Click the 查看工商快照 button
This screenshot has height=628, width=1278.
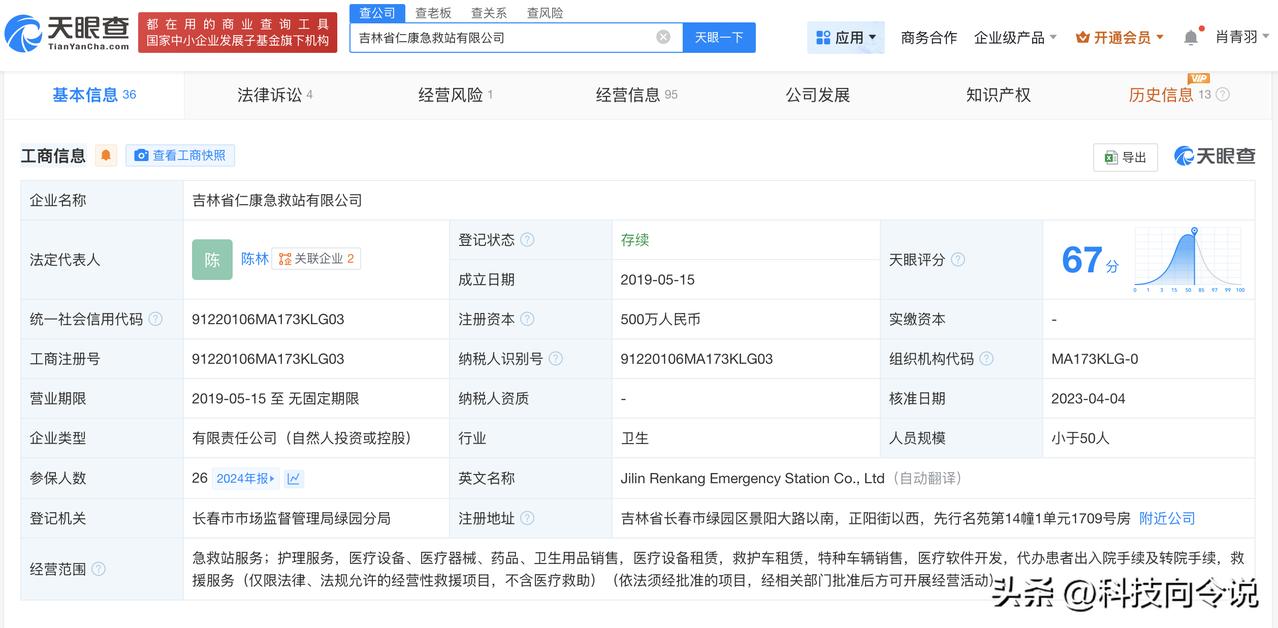[180, 155]
